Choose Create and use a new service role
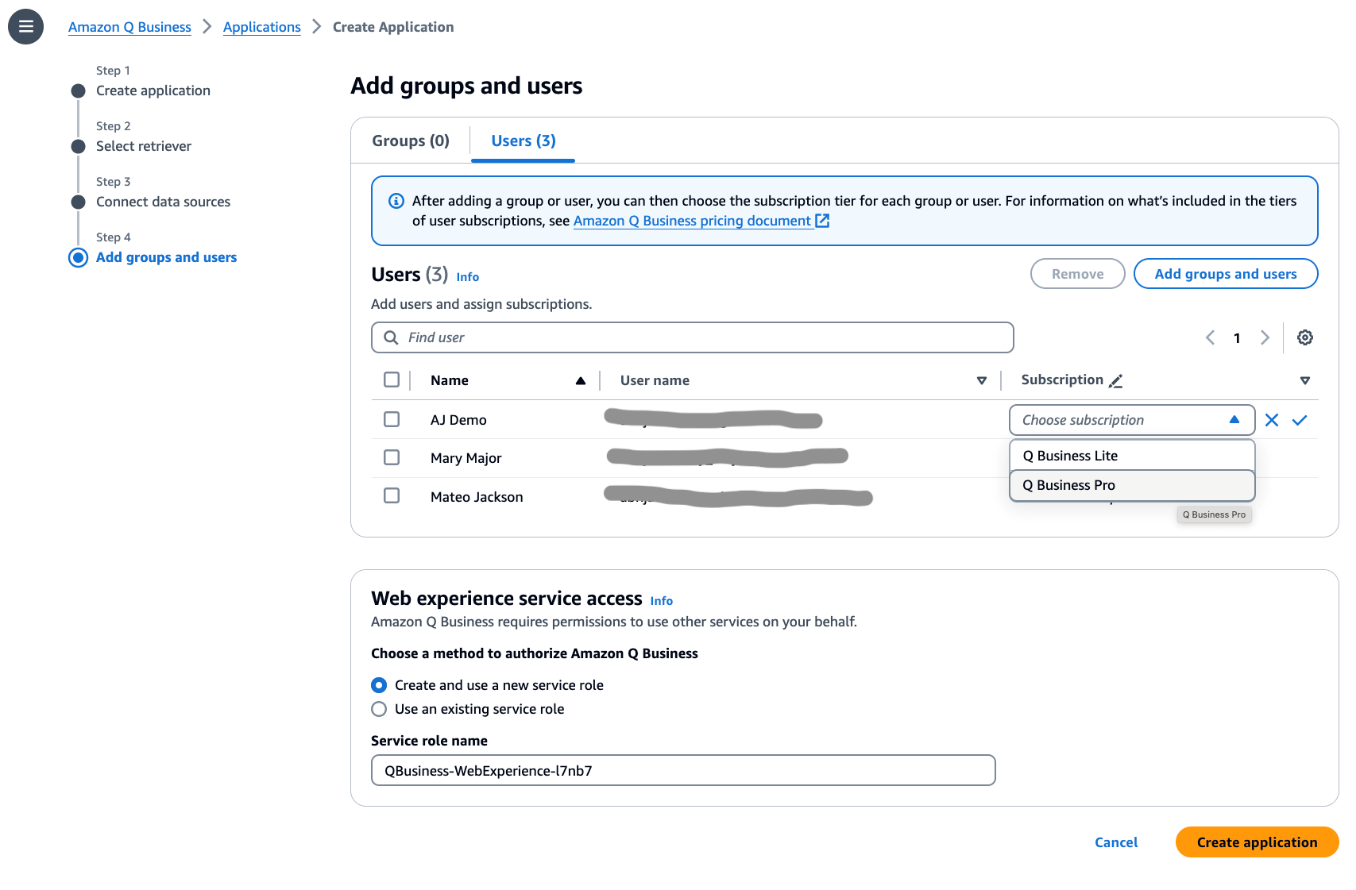 (379, 686)
